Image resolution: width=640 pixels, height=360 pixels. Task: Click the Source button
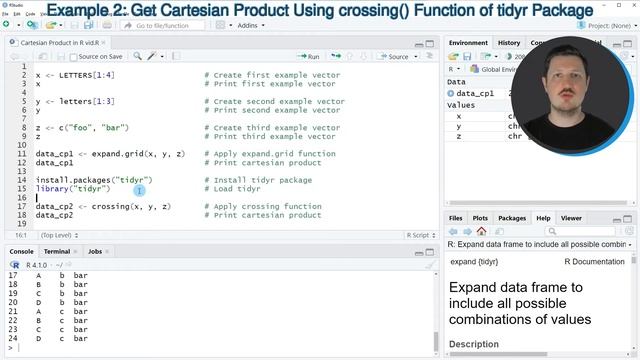(394, 56)
